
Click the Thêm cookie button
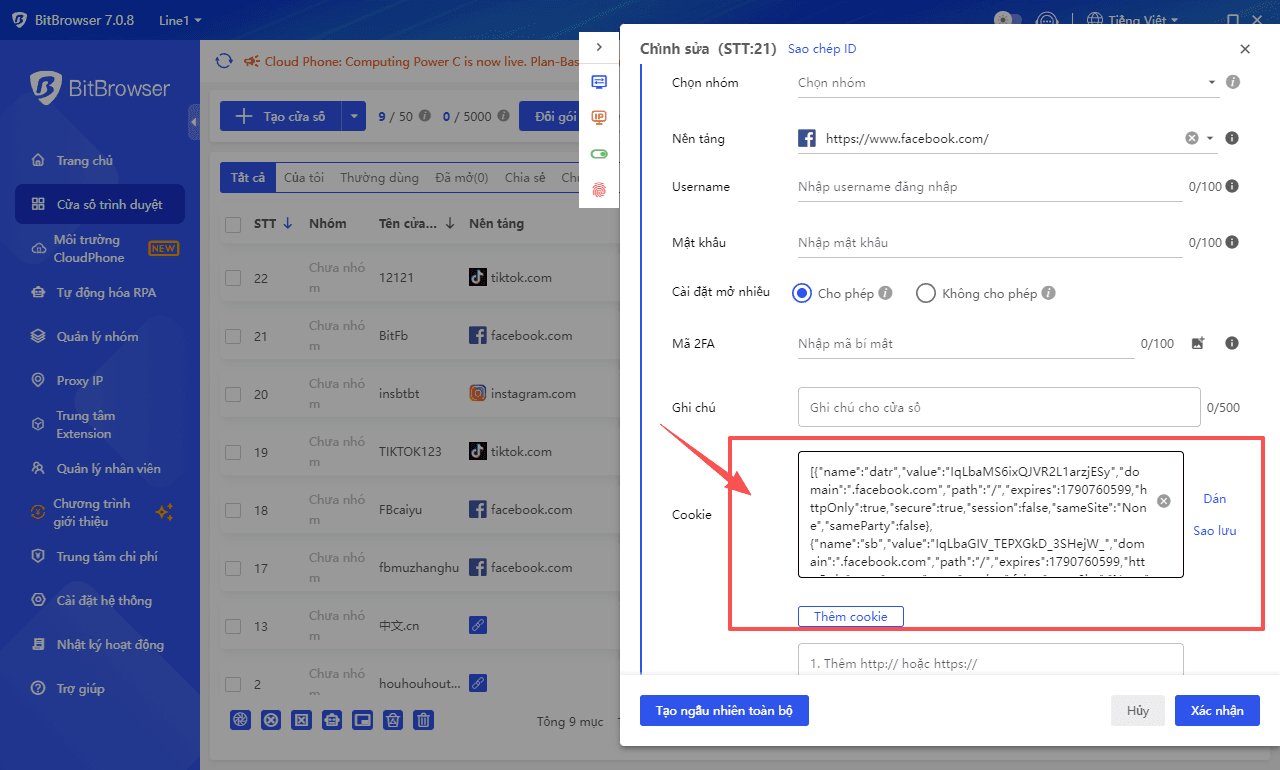tap(850, 616)
